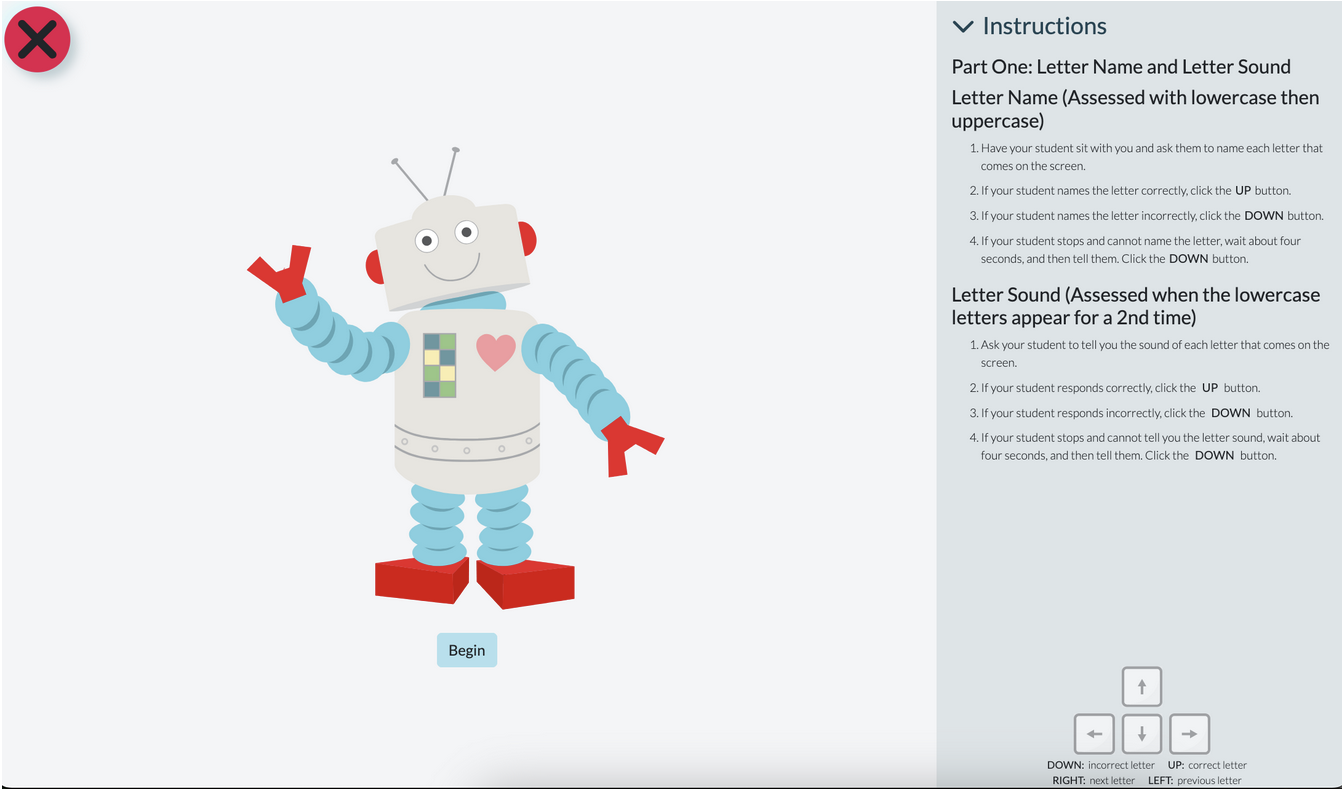The image size is (1342, 790).
Task: Click the robot's checkered chest panel
Action: (x=440, y=365)
